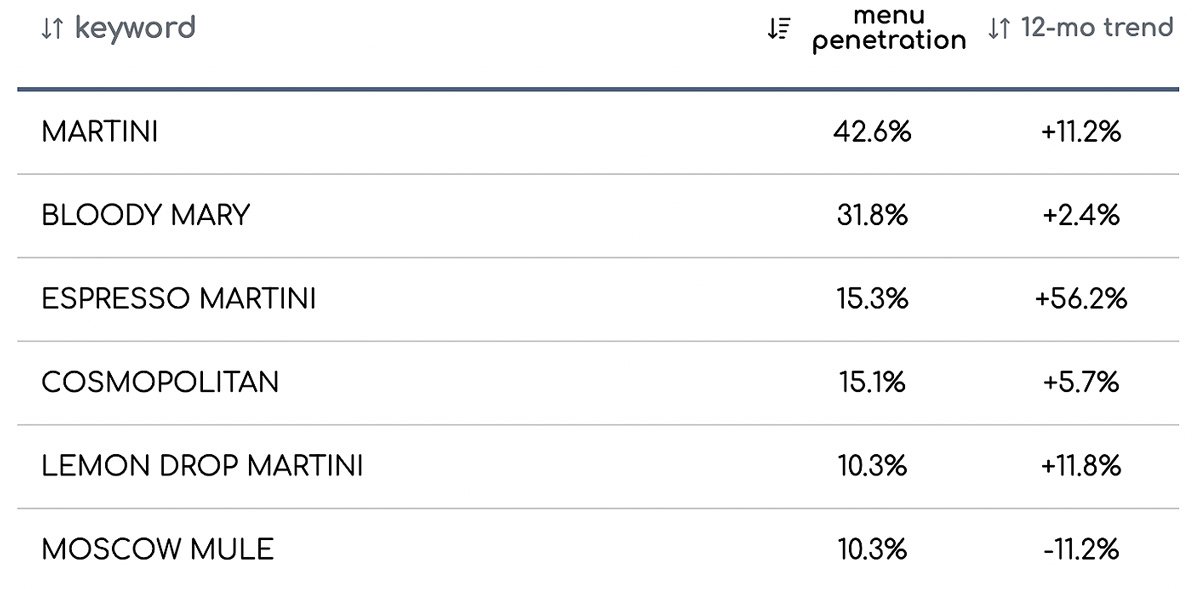1200x589 pixels.
Task: Click the 15.1% Cosmopolitan penetration value
Action: pos(872,382)
